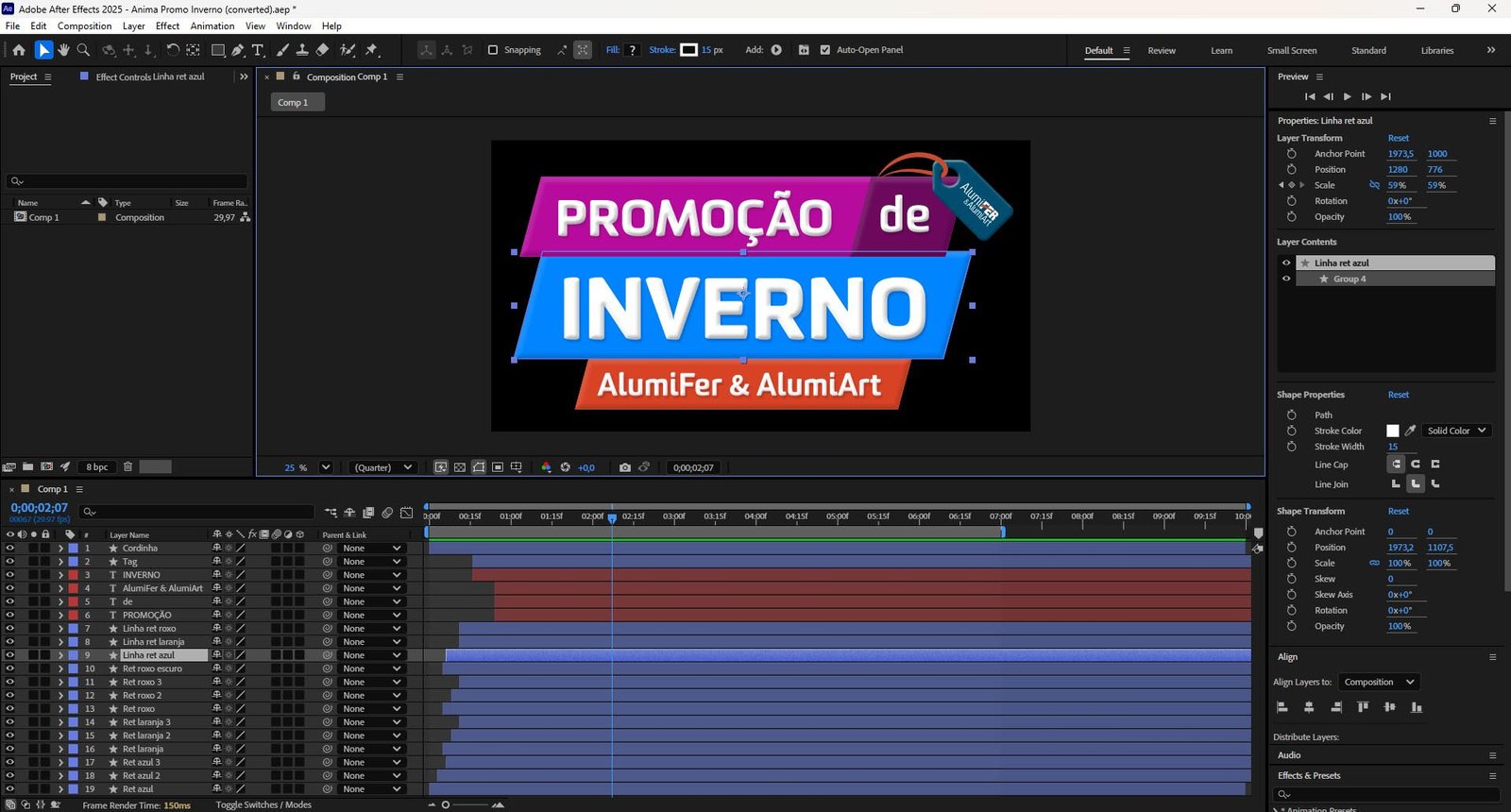Select the Hand tool

pos(63,50)
